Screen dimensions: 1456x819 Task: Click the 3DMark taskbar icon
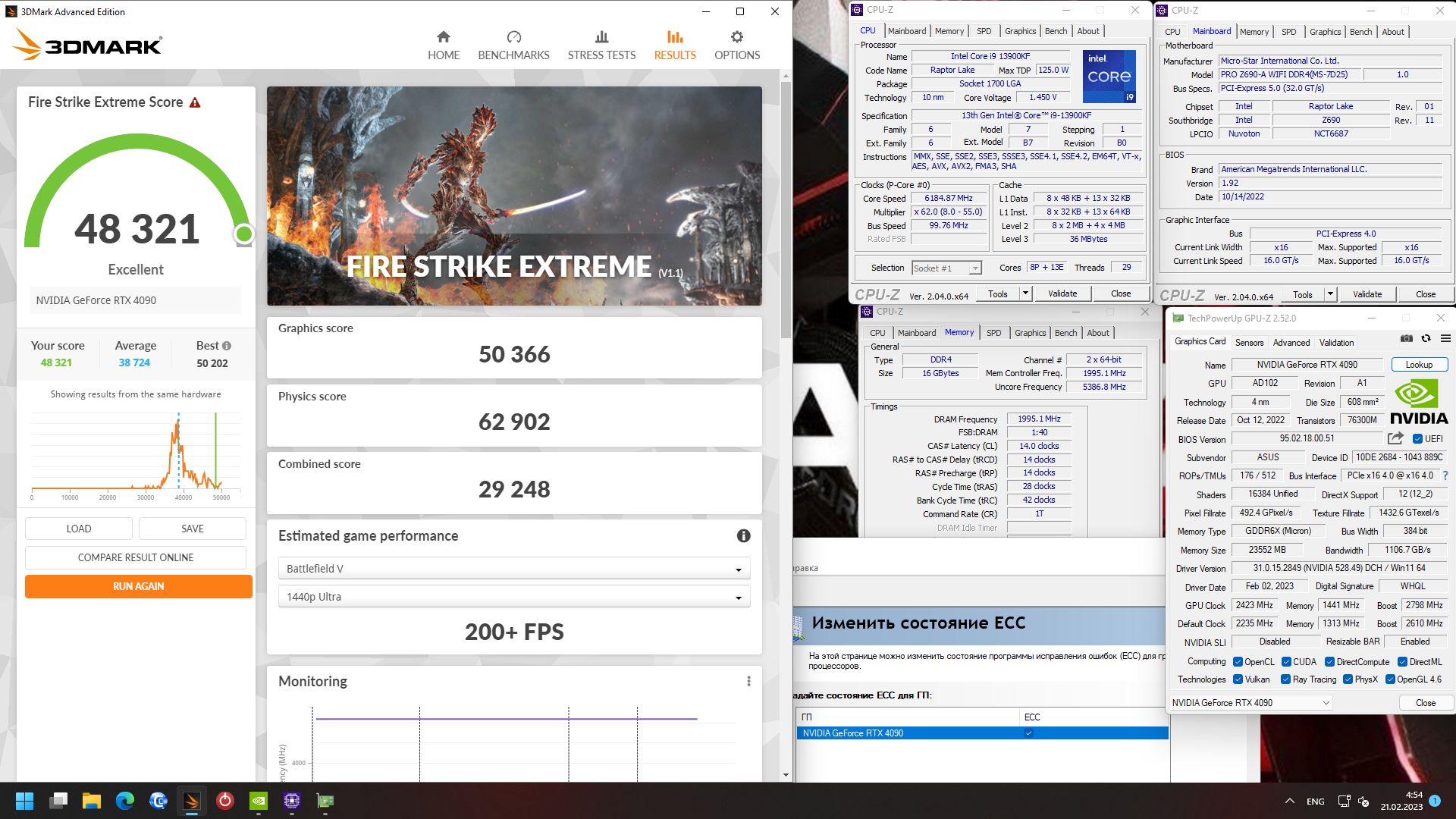click(192, 801)
